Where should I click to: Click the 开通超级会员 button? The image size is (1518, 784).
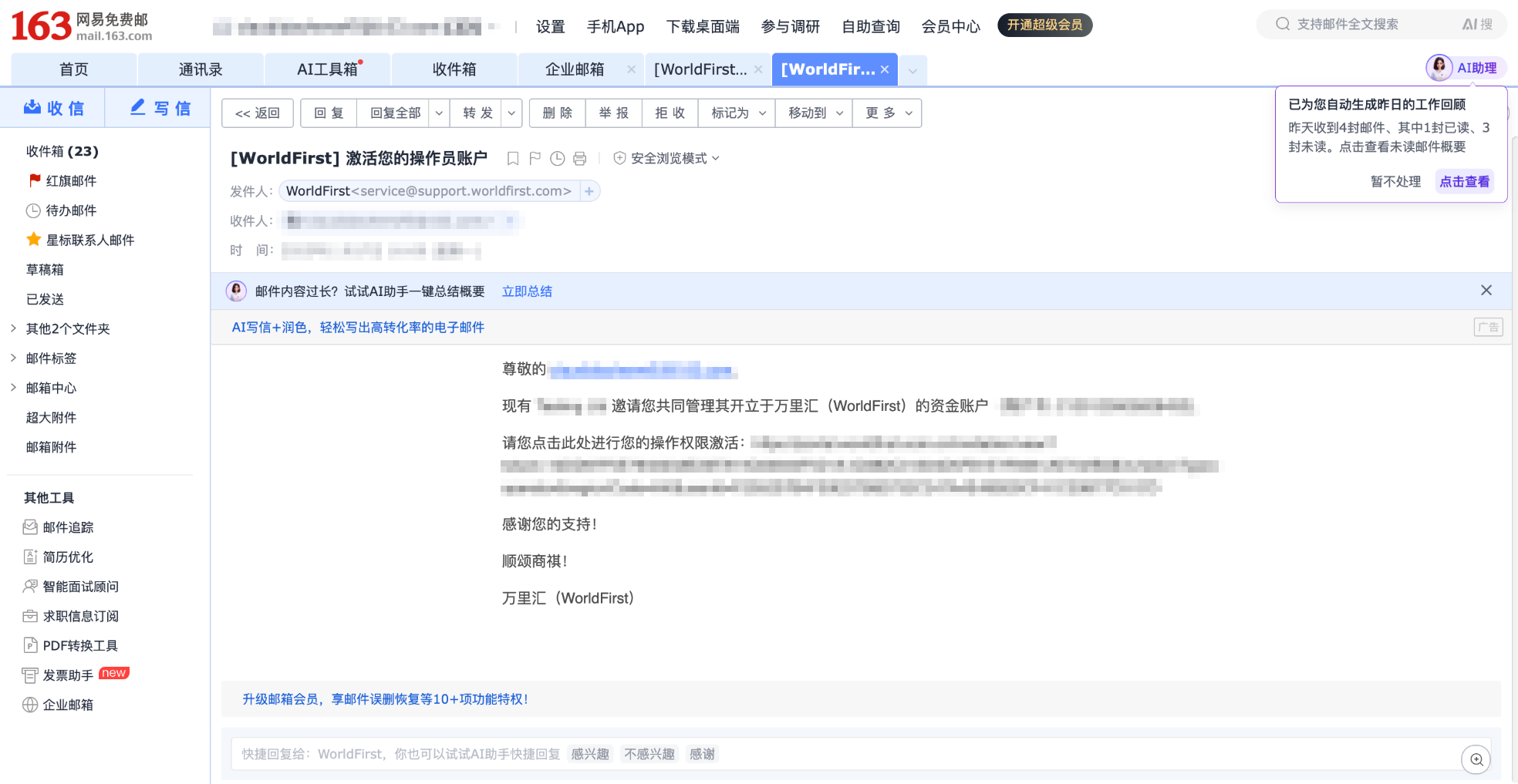[x=1045, y=25]
